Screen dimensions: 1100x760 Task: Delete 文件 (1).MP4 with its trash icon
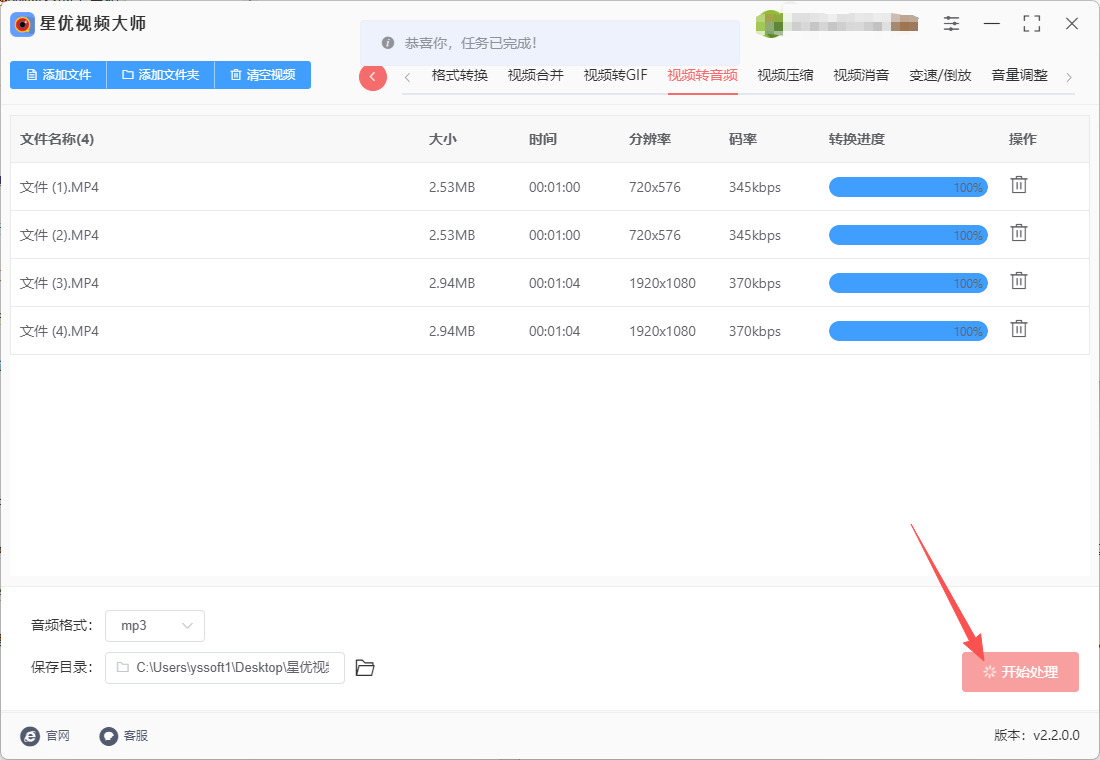click(1019, 185)
